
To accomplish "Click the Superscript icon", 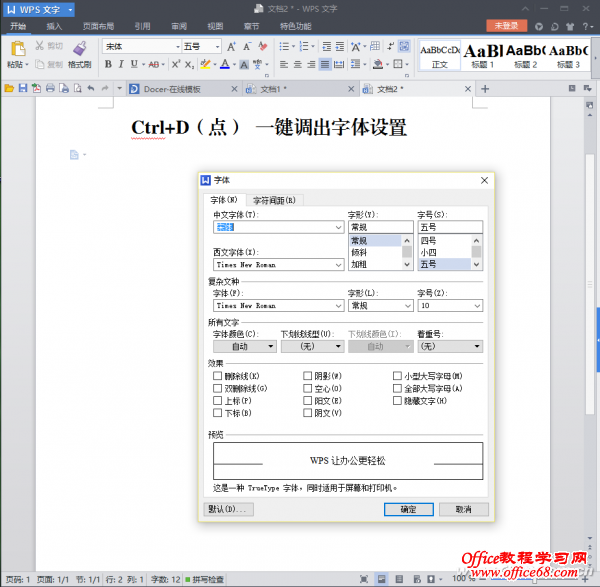I will [176, 64].
